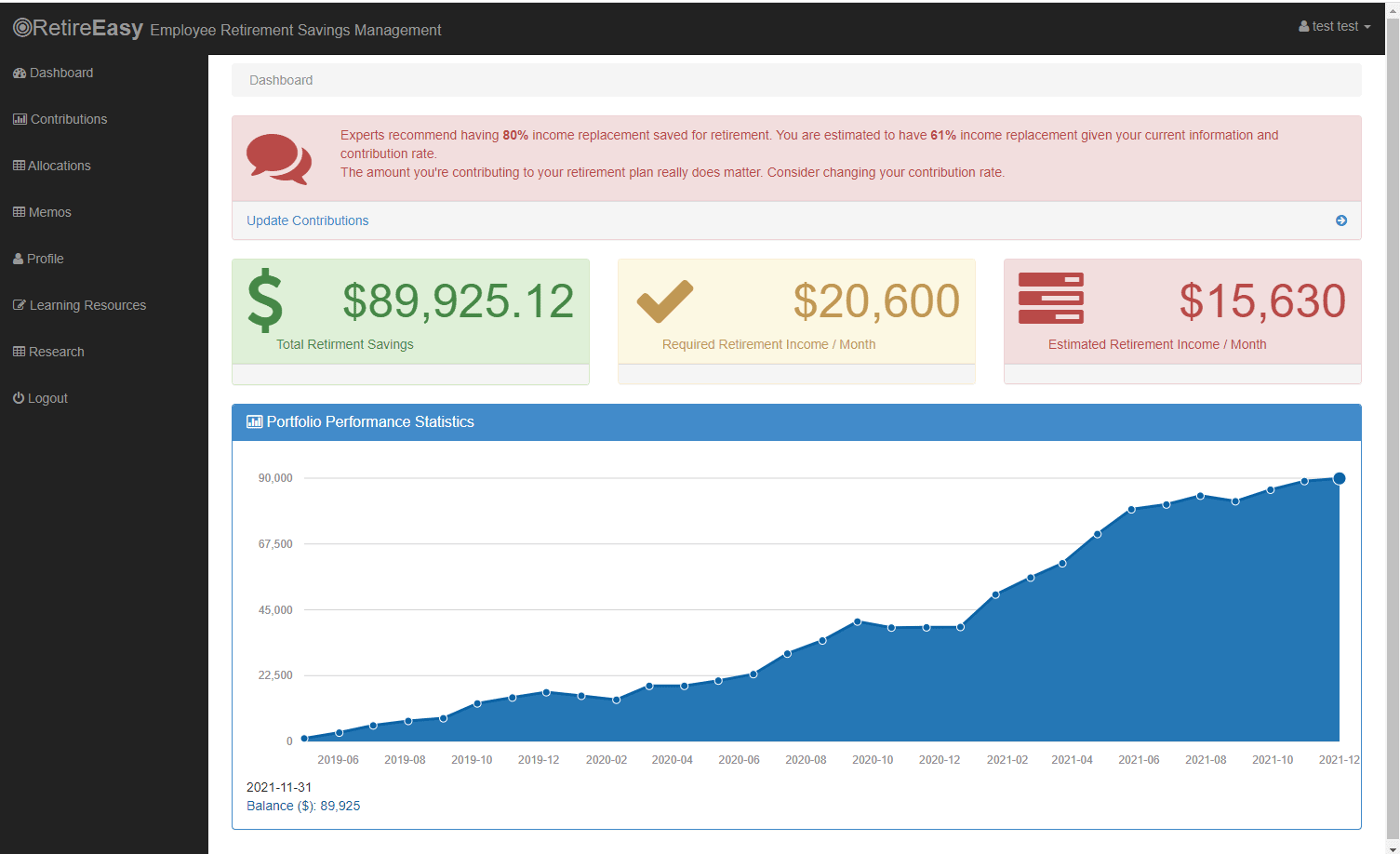This screenshot has width=1400, height=854.
Task: Open Memos from the sidebar menu
Action: pos(49,212)
